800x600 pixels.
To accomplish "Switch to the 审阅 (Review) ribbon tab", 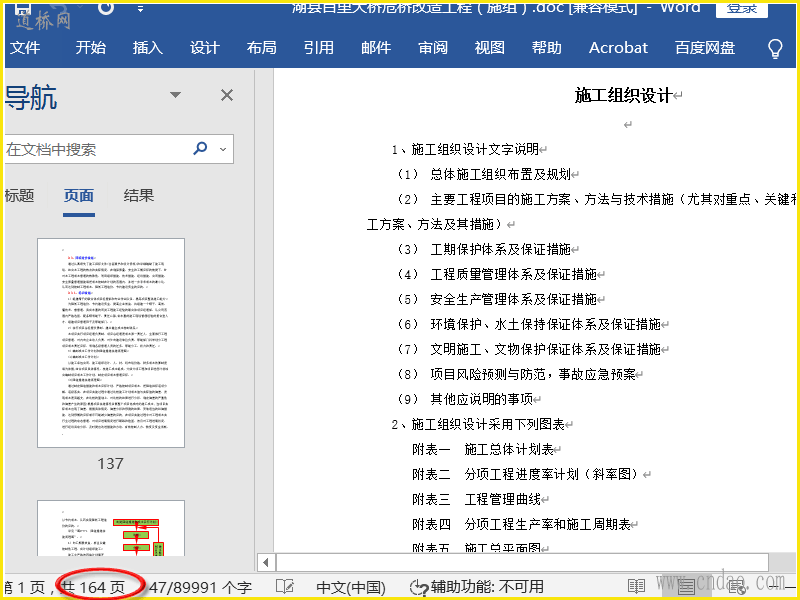I will (x=433, y=48).
